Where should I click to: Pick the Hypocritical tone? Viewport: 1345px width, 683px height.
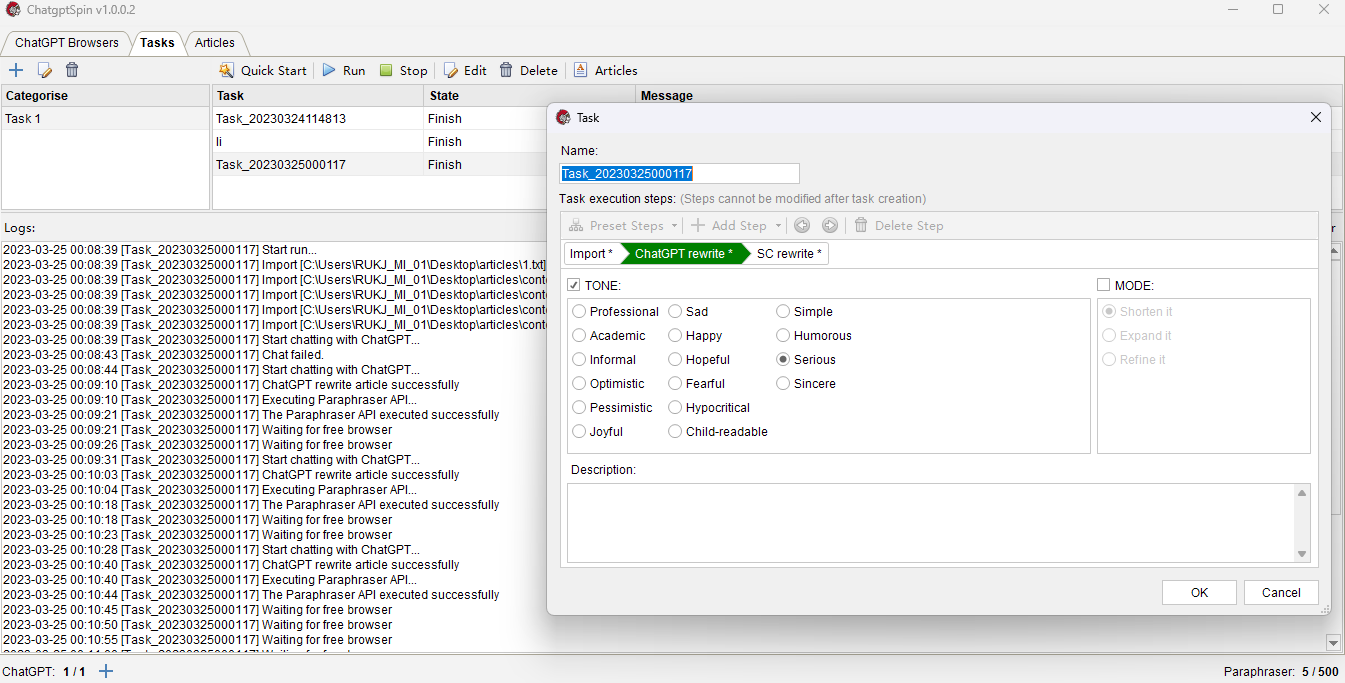(709, 408)
